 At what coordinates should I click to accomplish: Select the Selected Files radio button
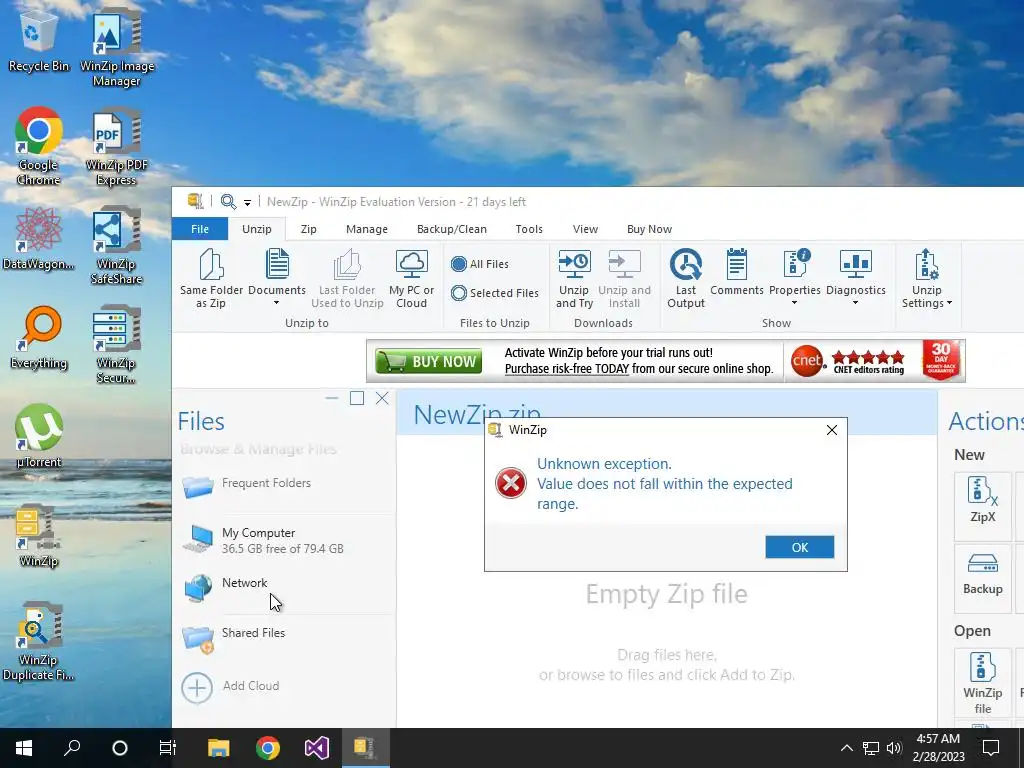point(459,293)
